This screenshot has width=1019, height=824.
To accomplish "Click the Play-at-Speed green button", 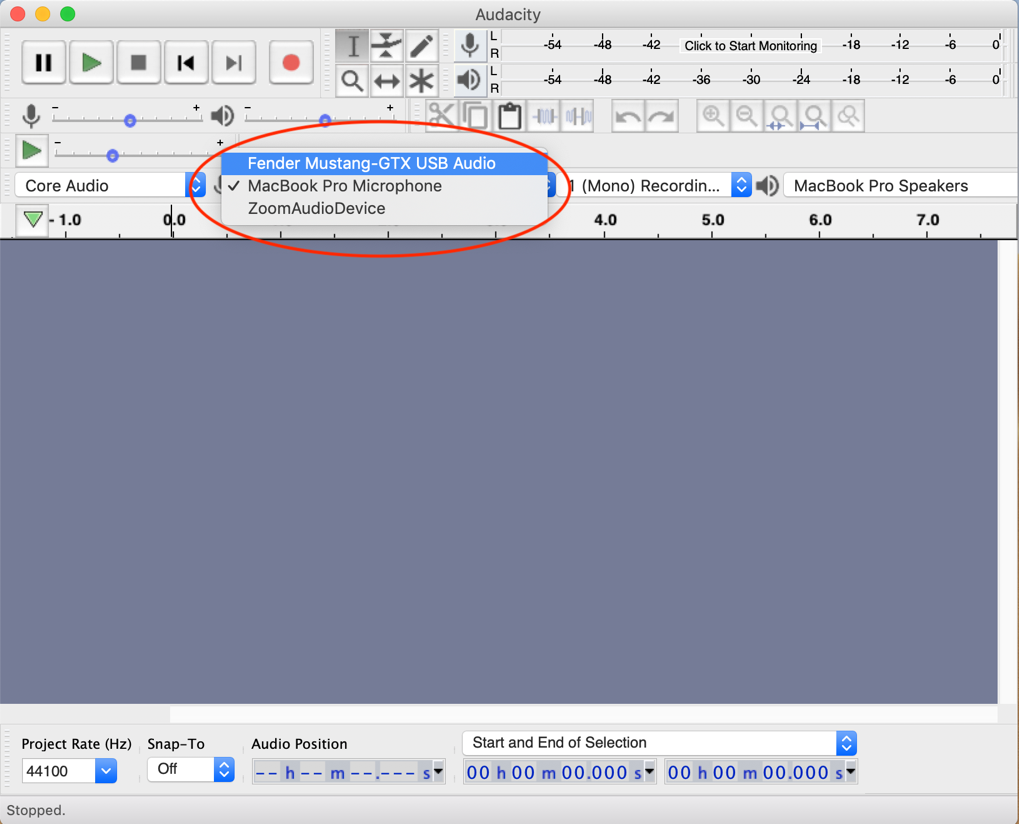I will tap(31, 151).
